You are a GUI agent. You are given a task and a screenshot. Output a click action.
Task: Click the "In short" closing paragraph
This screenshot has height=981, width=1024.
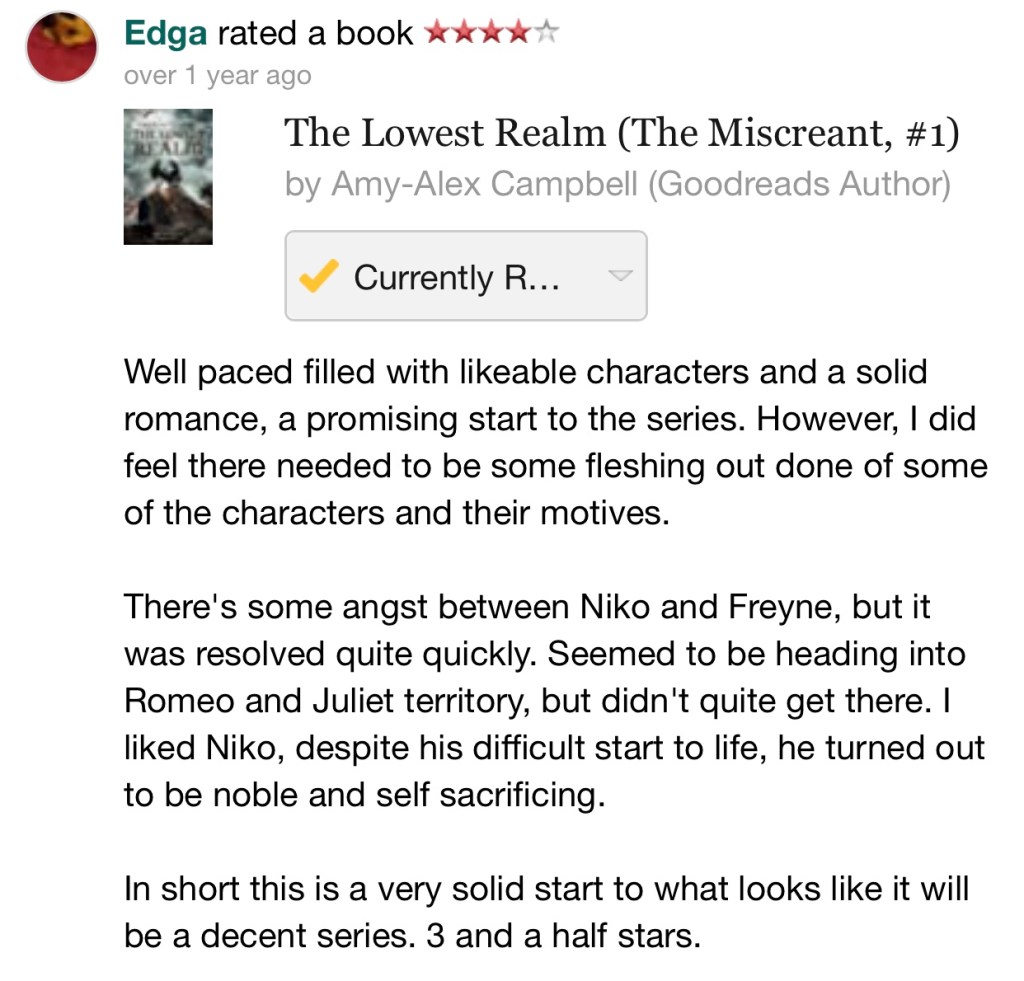[546, 912]
